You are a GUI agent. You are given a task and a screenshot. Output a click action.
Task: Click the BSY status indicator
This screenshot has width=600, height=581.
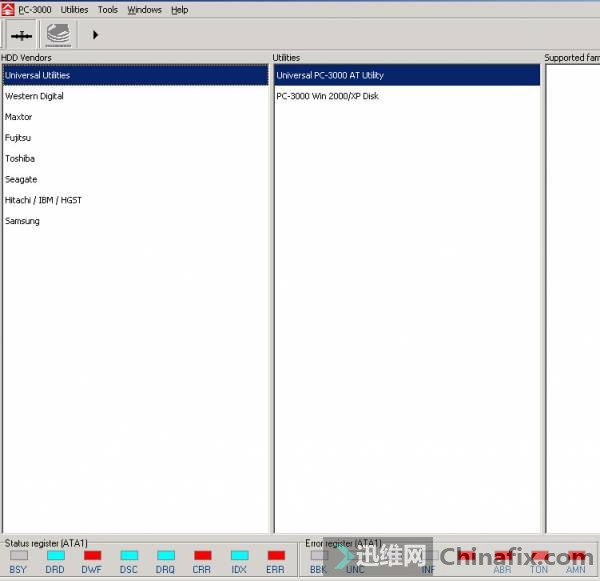[18, 555]
